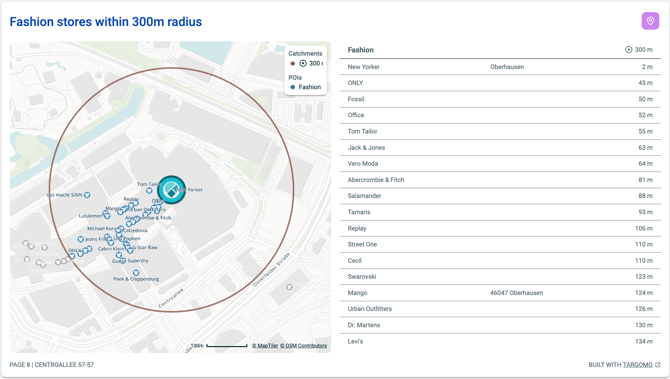
Task: Click the 46047 Oberhausen address cell
Action: pos(517,293)
